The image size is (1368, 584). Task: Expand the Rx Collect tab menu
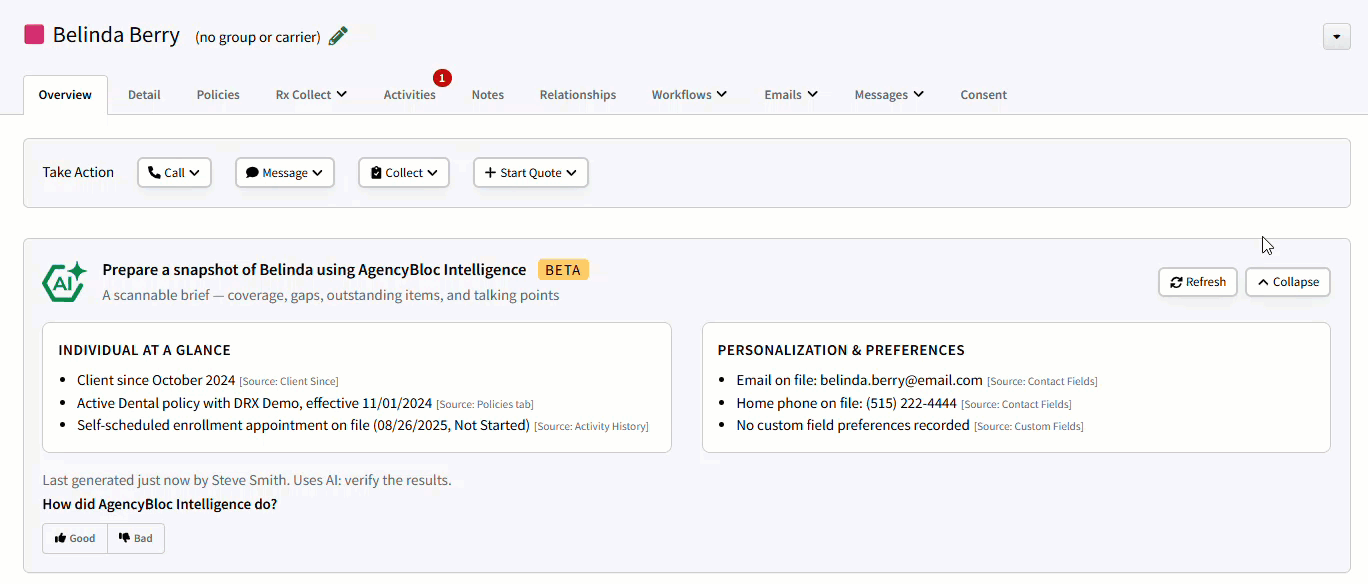coord(311,95)
